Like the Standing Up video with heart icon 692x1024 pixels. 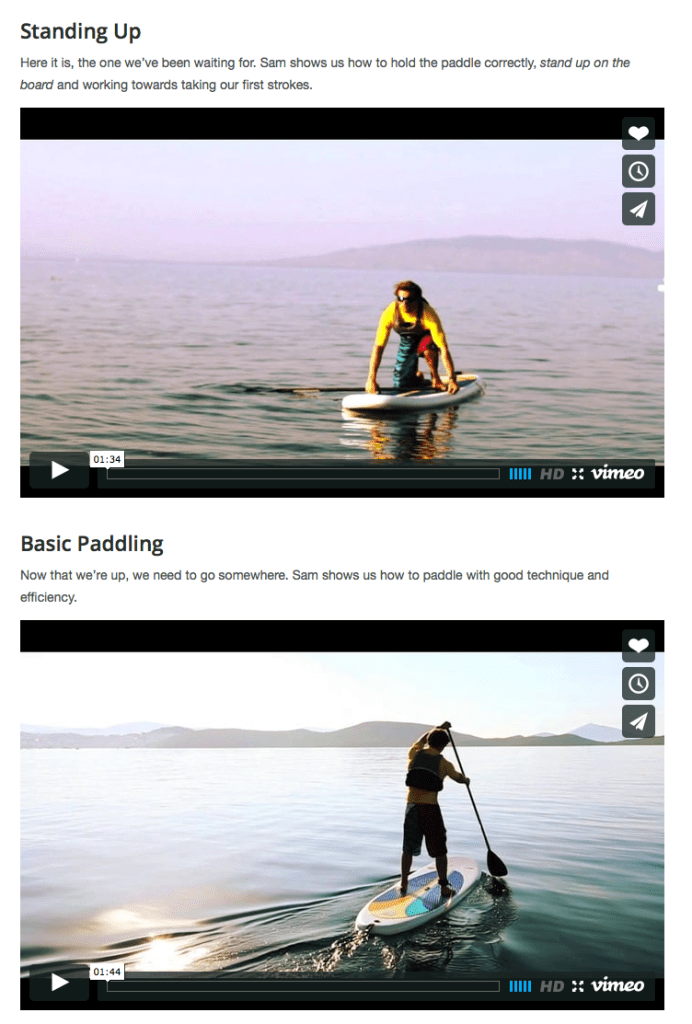638,133
